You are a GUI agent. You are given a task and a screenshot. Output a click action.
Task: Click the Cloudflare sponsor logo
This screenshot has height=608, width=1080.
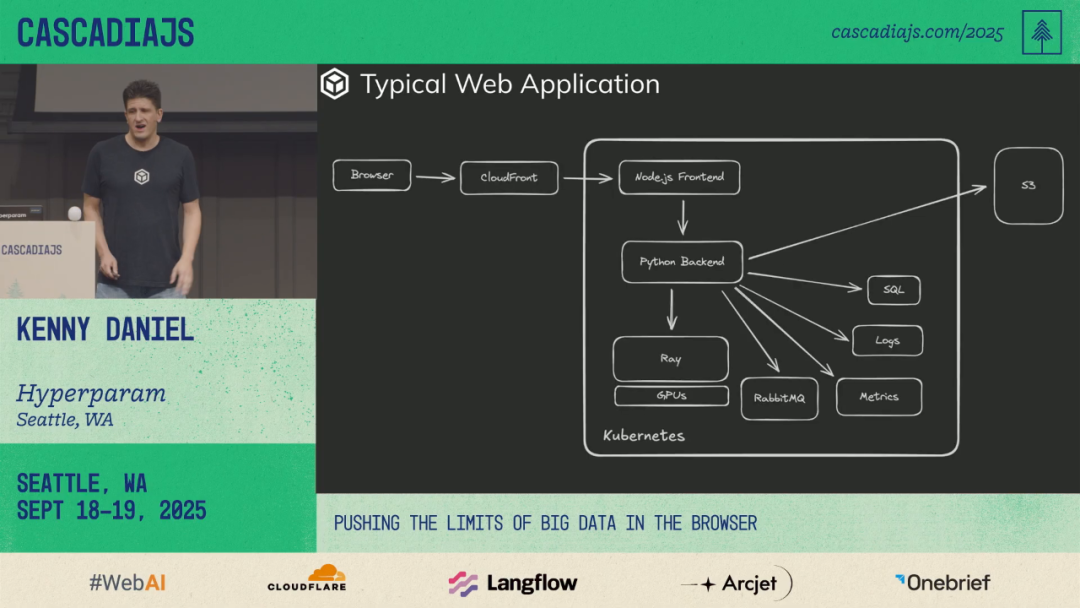point(306,580)
